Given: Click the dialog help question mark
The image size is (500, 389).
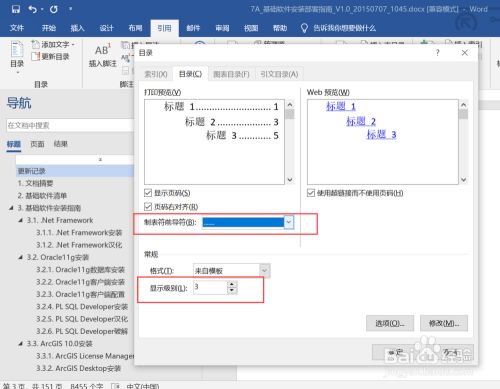Looking at the screenshot, I should pyautogui.click(x=437, y=53).
